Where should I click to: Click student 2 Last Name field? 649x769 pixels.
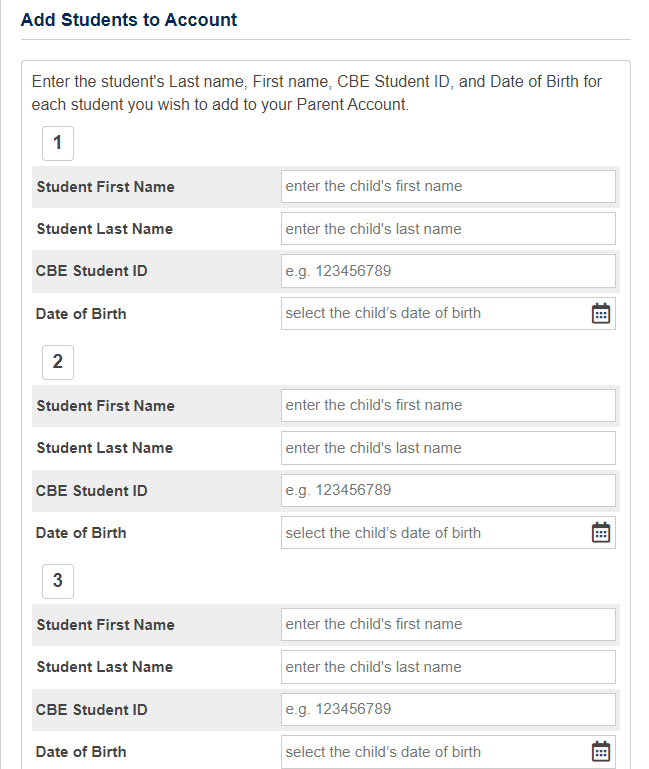pos(448,448)
